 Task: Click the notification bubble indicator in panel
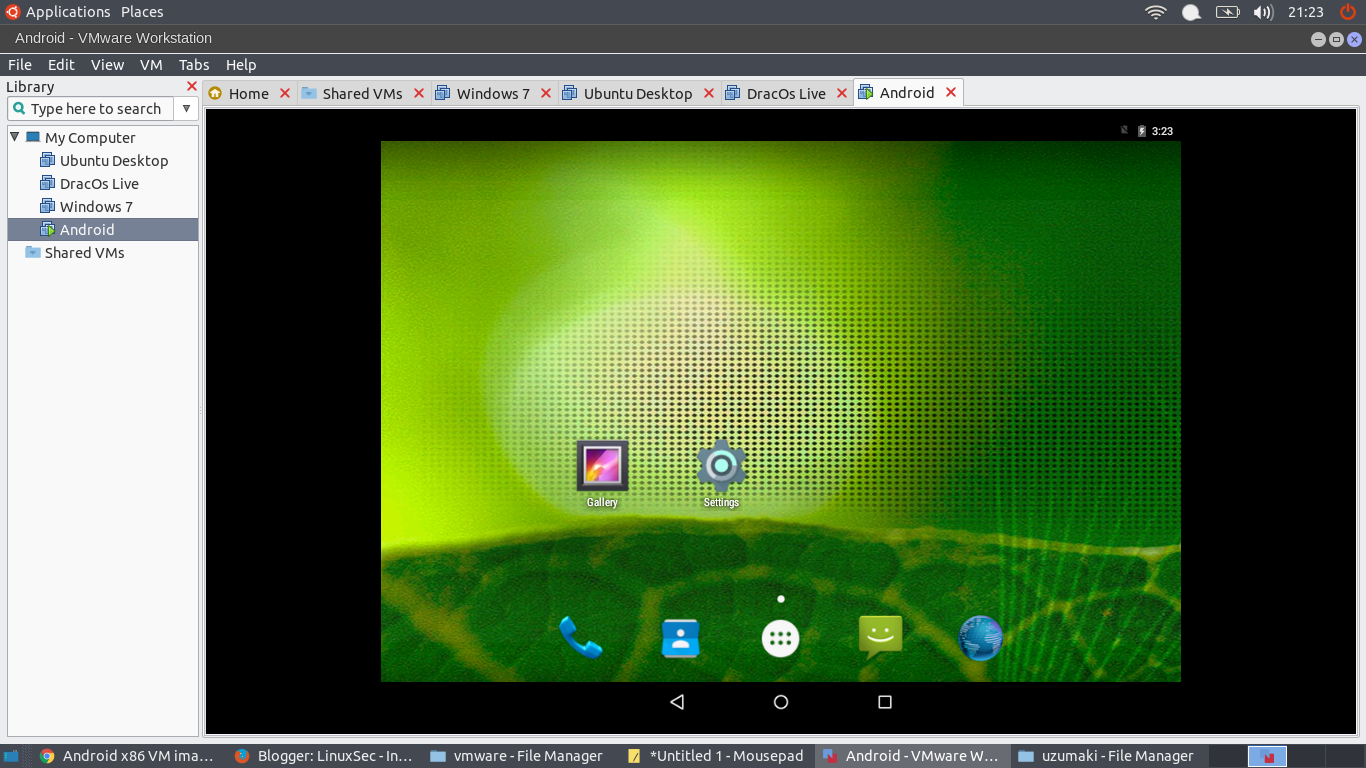[1191, 12]
